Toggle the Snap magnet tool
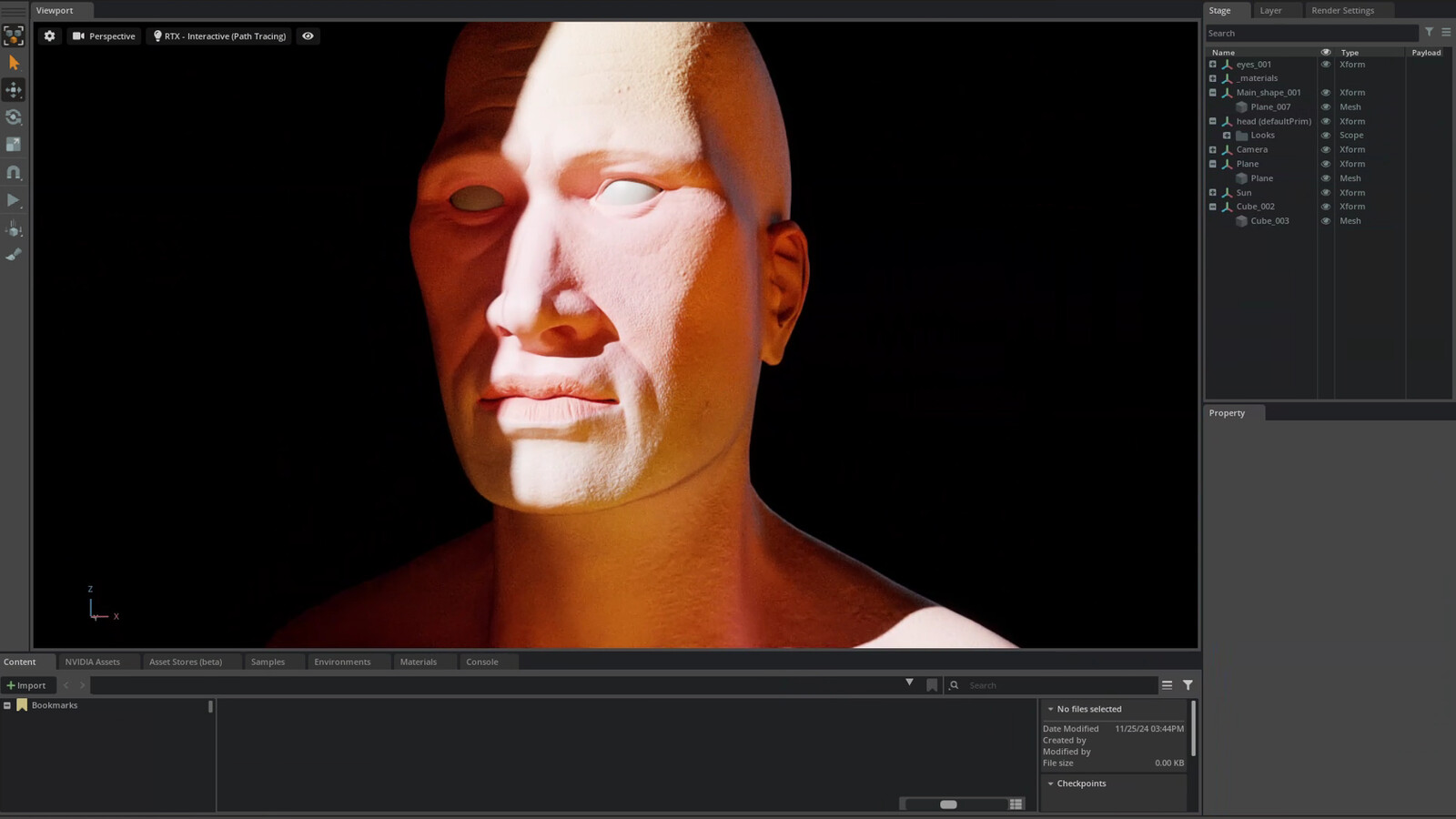Image resolution: width=1456 pixels, height=819 pixels. [14, 172]
